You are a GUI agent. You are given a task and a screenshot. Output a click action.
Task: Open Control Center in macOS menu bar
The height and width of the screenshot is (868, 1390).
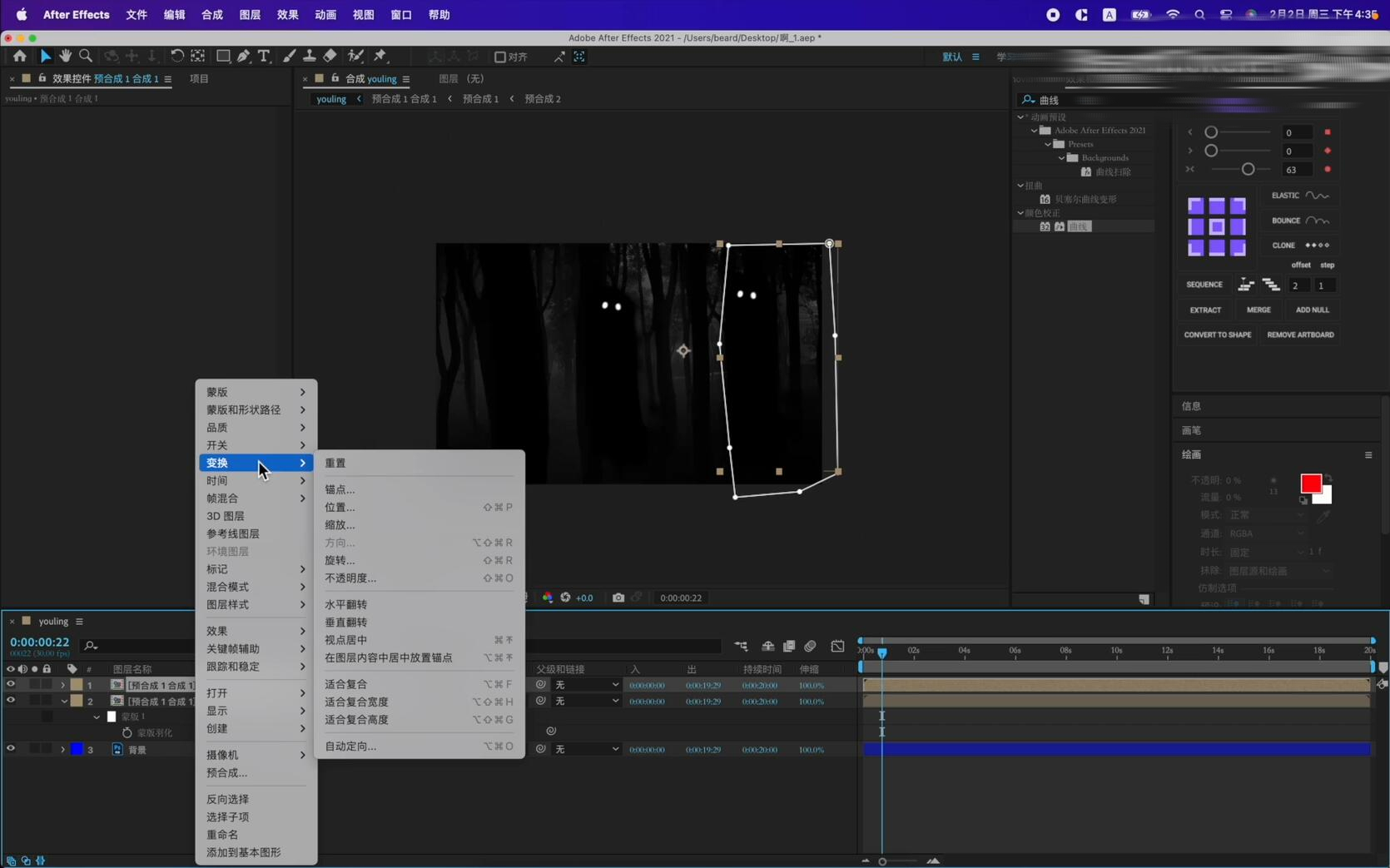tap(1225, 14)
